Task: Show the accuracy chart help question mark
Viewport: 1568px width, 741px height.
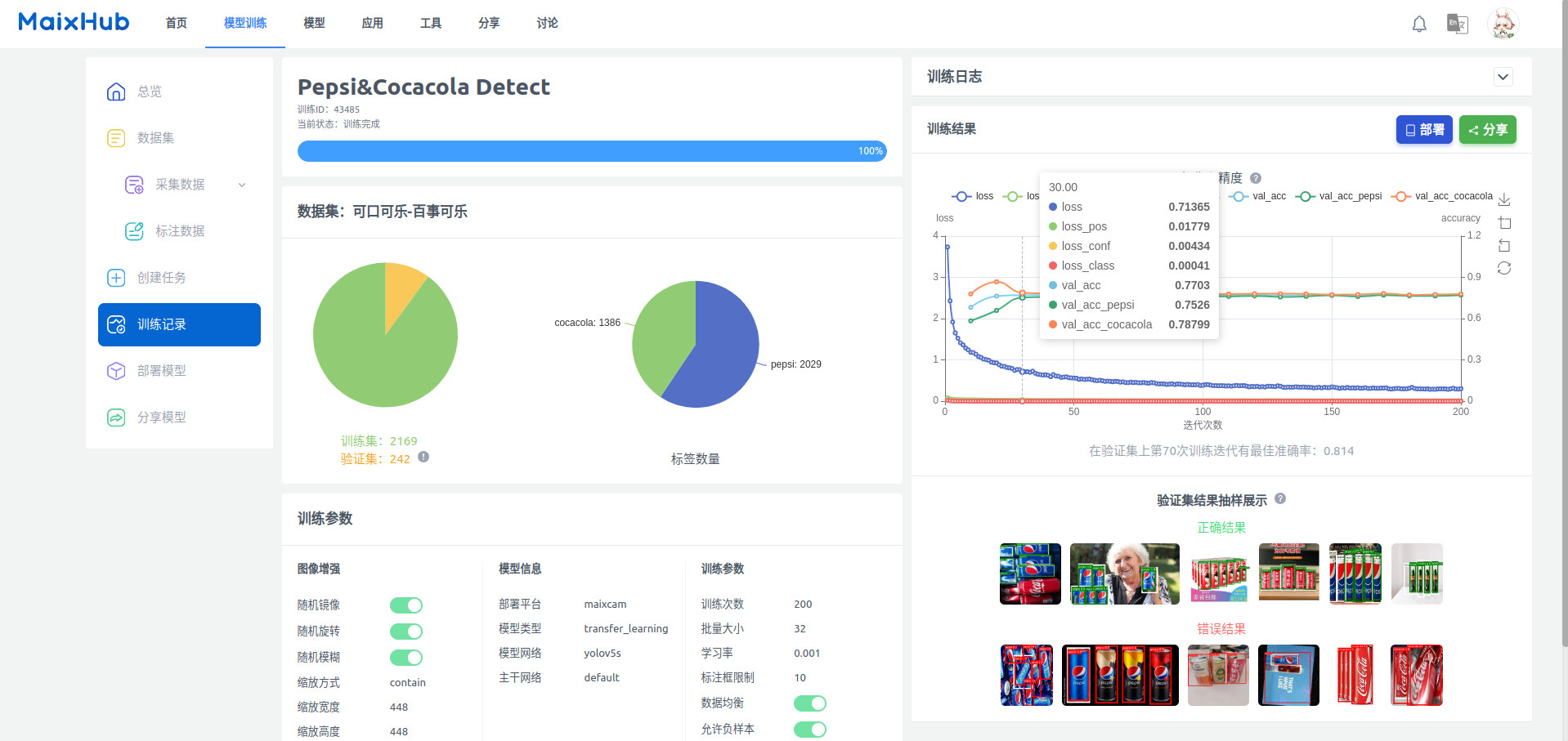Action: coord(1256,178)
